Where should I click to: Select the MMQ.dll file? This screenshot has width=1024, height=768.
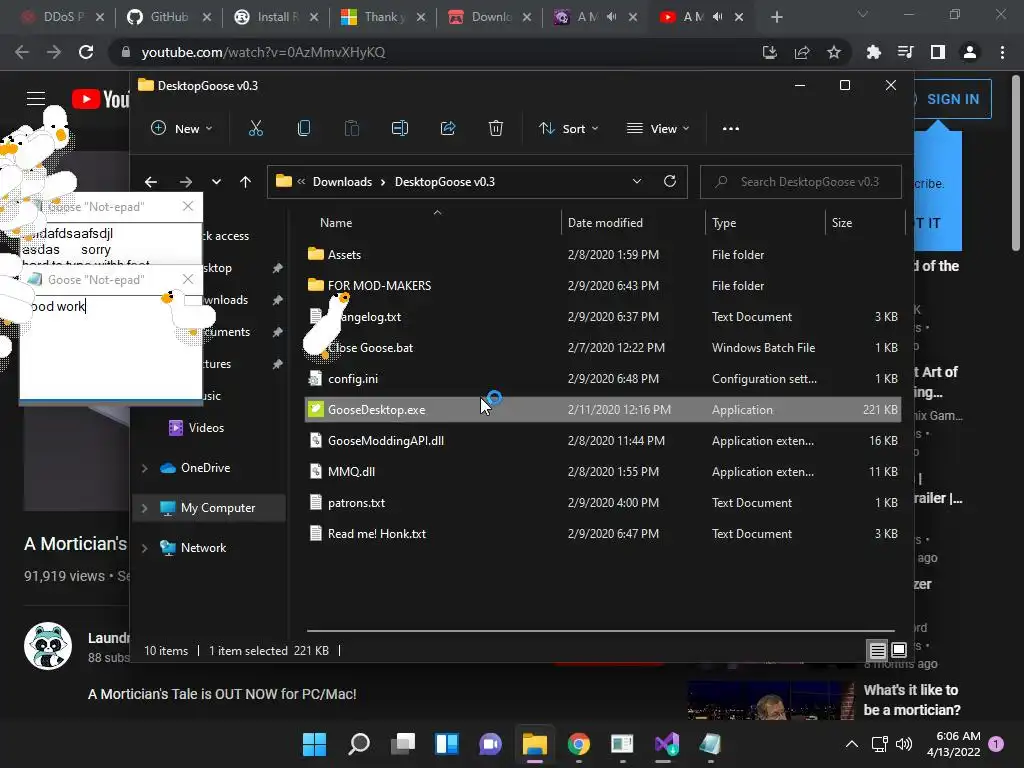click(603, 472)
